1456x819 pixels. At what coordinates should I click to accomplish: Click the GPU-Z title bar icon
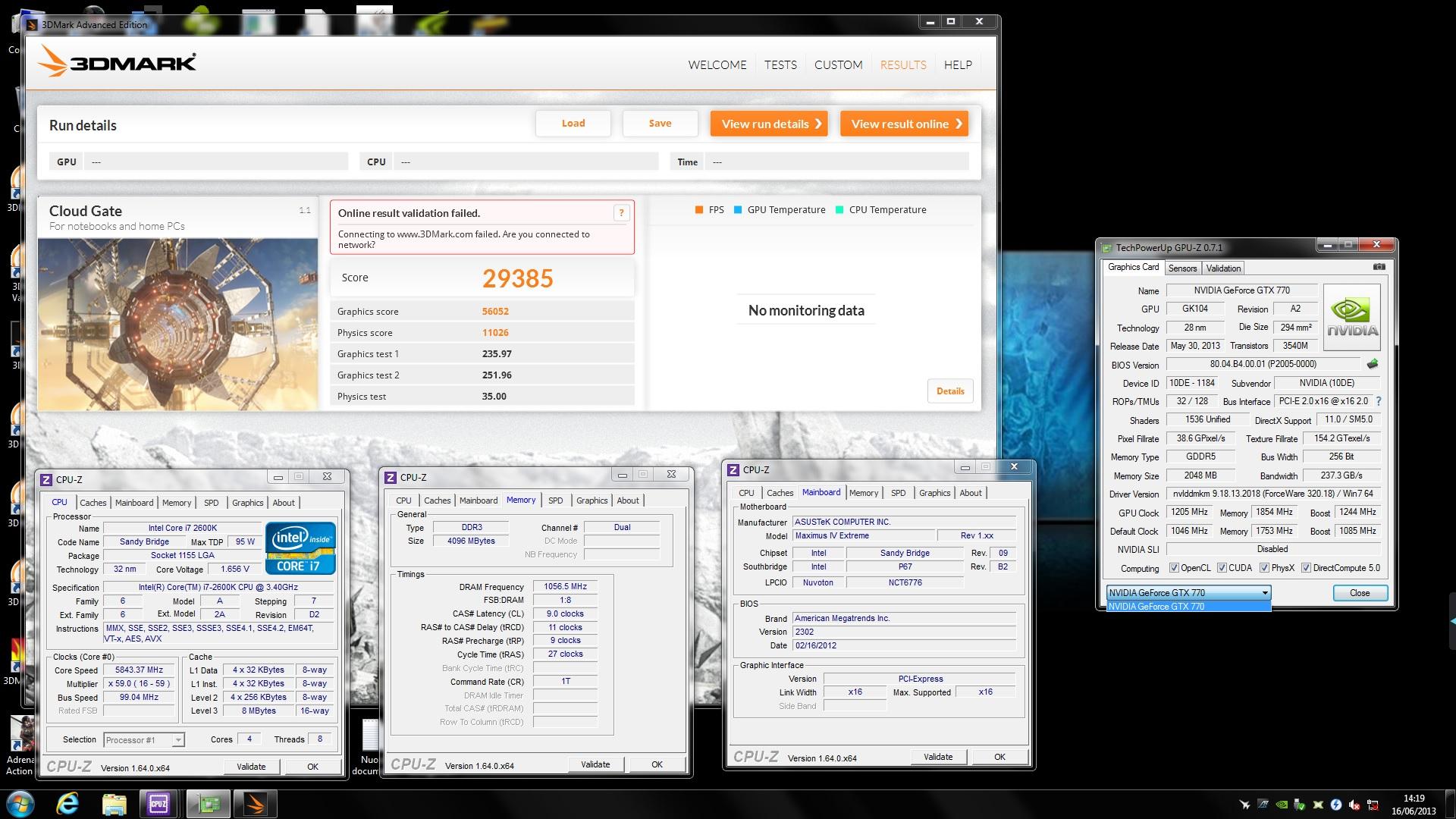click(x=1106, y=247)
